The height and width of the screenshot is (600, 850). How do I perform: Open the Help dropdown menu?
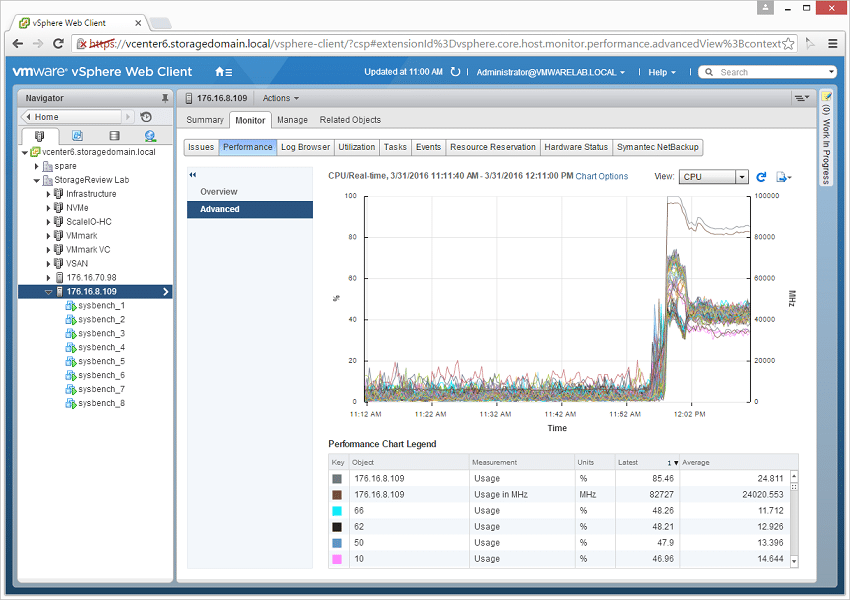pyautogui.click(x=662, y=72)
